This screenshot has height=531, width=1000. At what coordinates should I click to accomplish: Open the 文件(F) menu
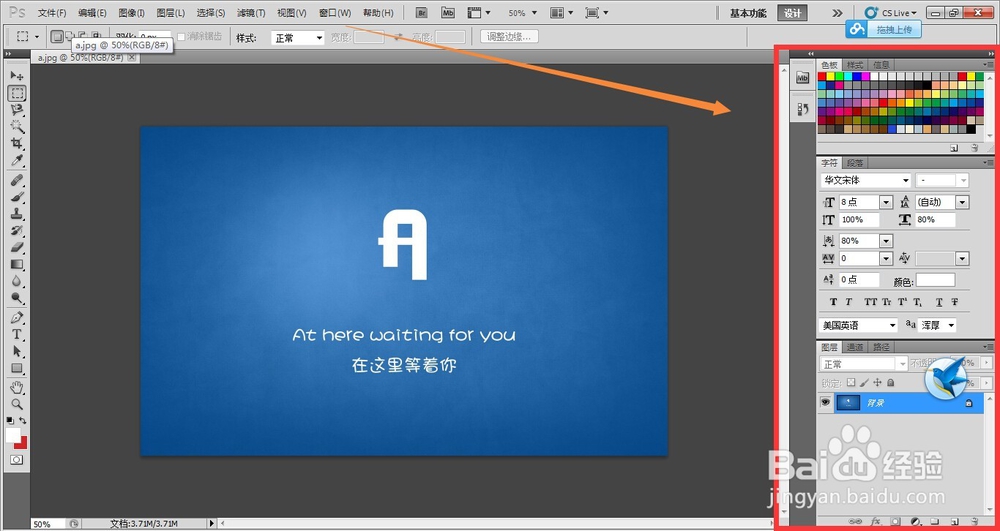tap(52, 13)
